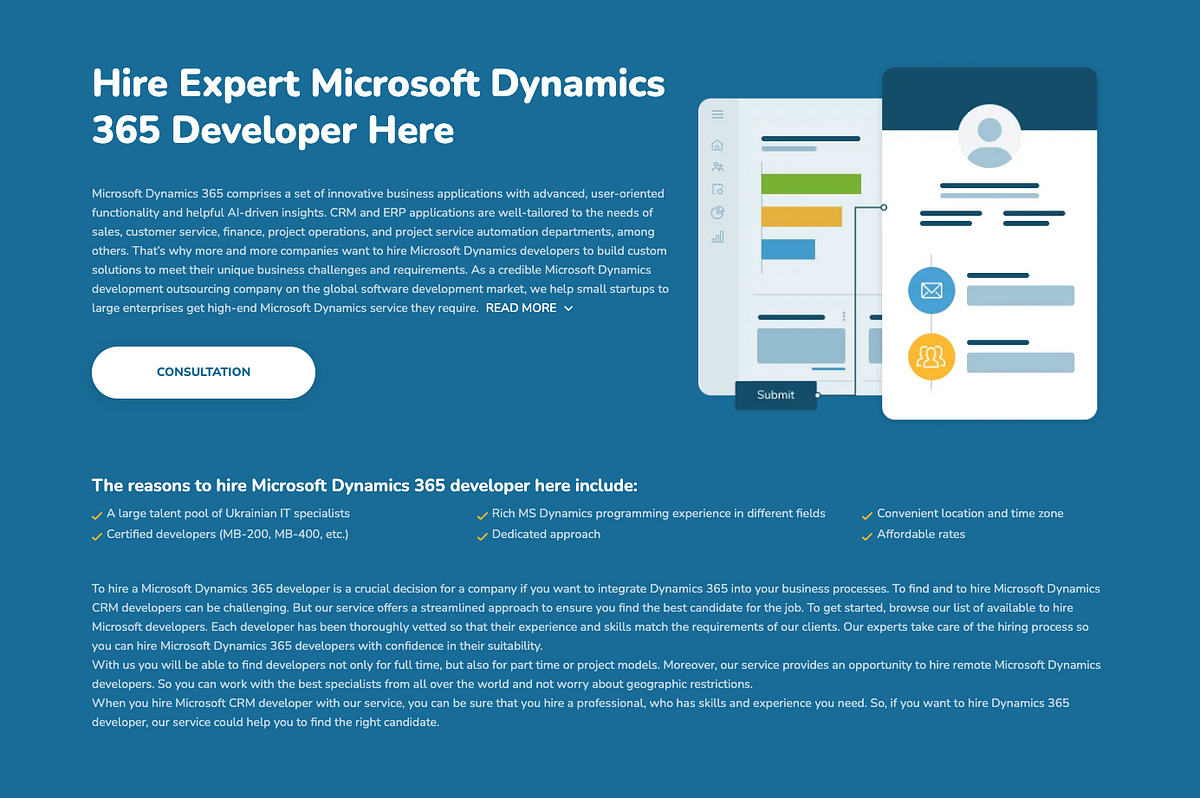Click the green progress bar in the chart
The width and height of the screenshot is (1200, 798).
(812, 184)
